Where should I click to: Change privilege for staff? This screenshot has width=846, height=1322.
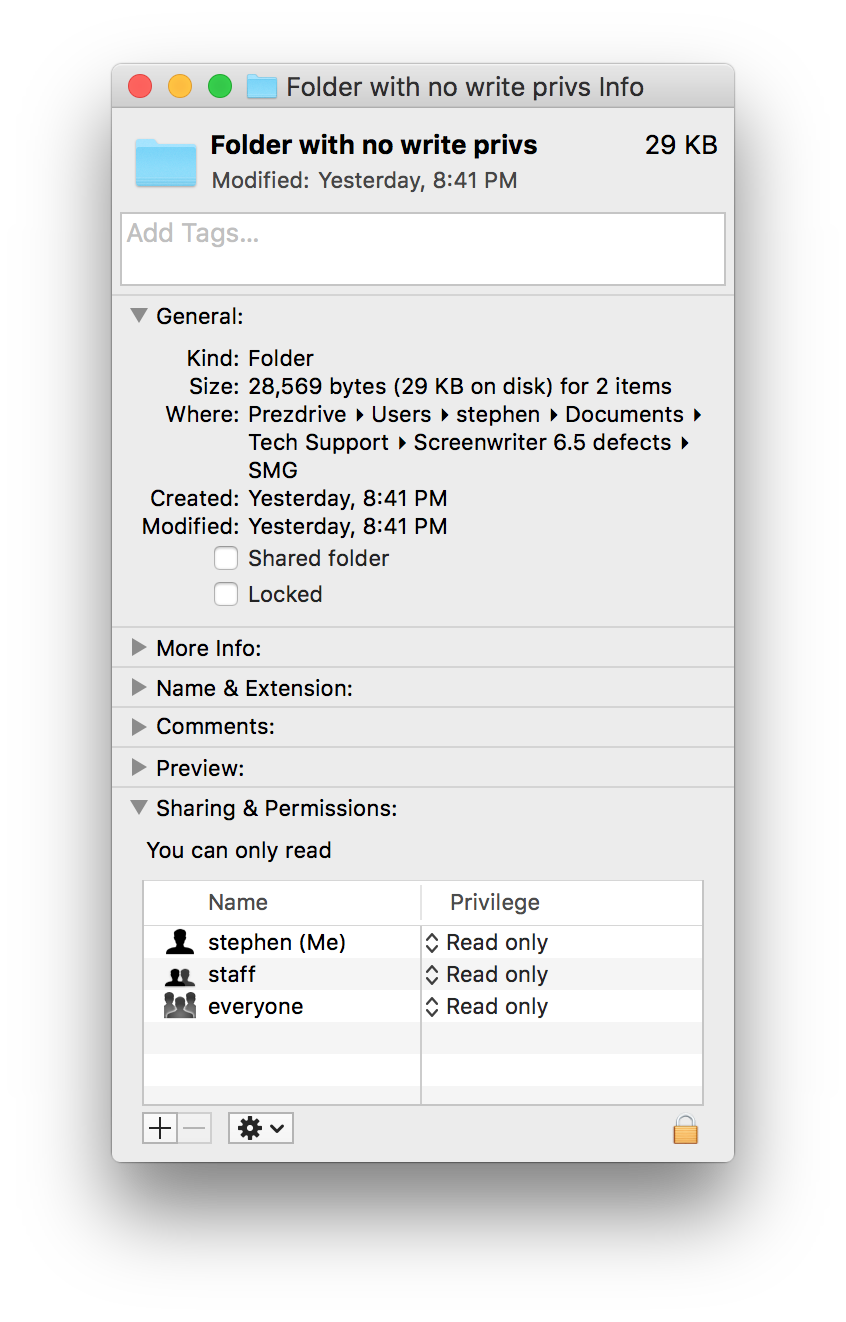pyautogui.click(x=487, y=974)
